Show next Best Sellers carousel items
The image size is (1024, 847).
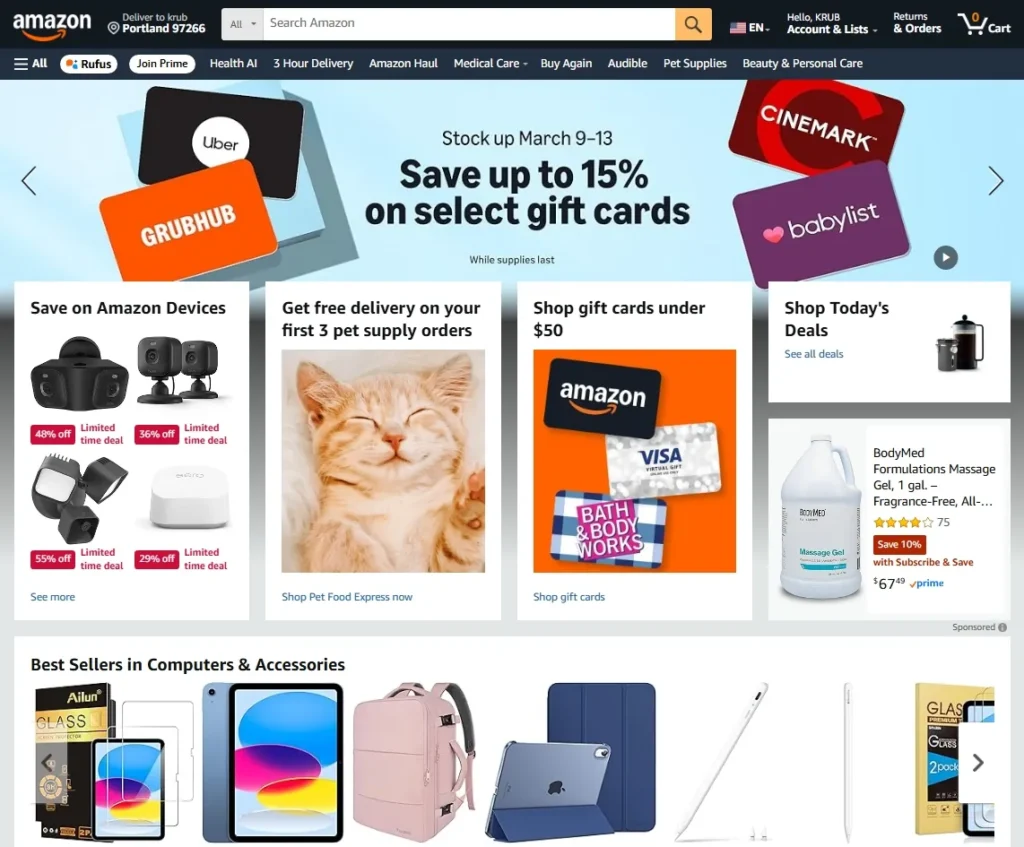click(x=977, y=762)
